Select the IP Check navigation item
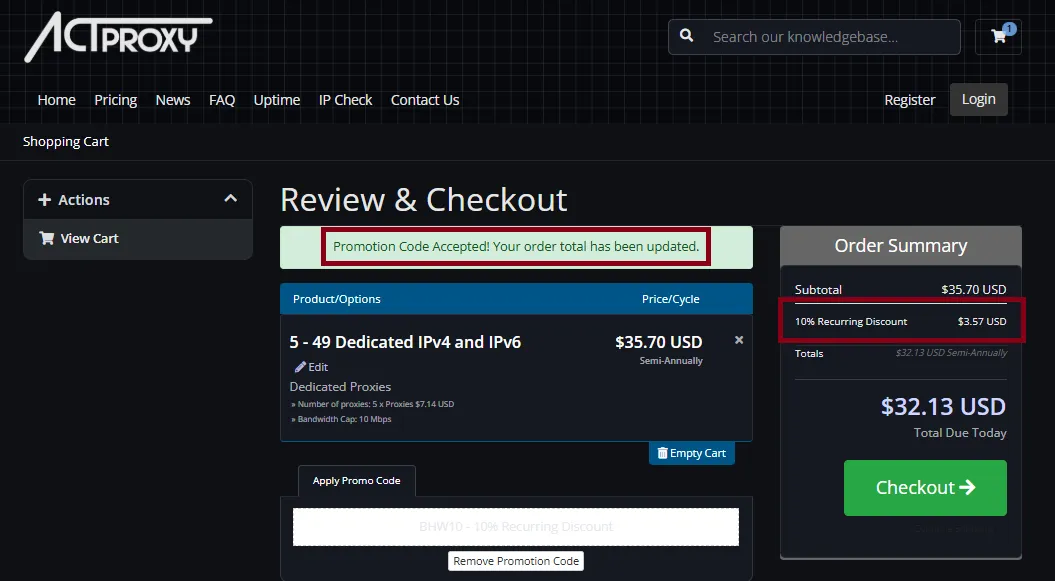The height and width of the screenshot is (581, 1055). pos(345,100)
